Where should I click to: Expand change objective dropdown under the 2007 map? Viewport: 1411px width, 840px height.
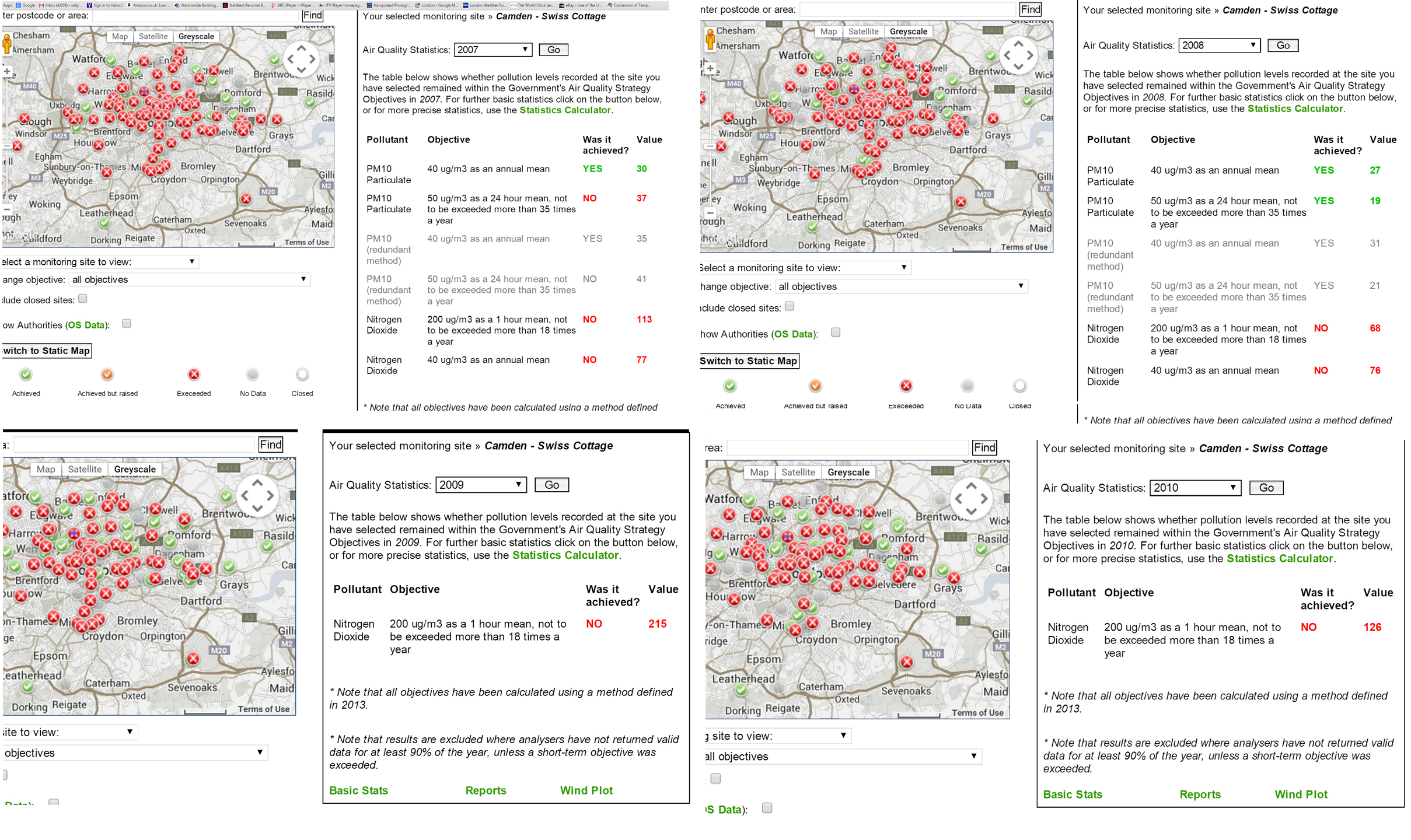click(x=190, y=279)
